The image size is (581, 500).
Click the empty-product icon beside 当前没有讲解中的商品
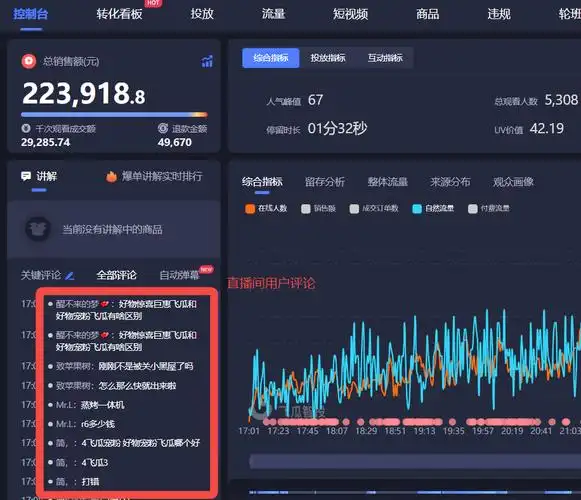pos(38,229)
